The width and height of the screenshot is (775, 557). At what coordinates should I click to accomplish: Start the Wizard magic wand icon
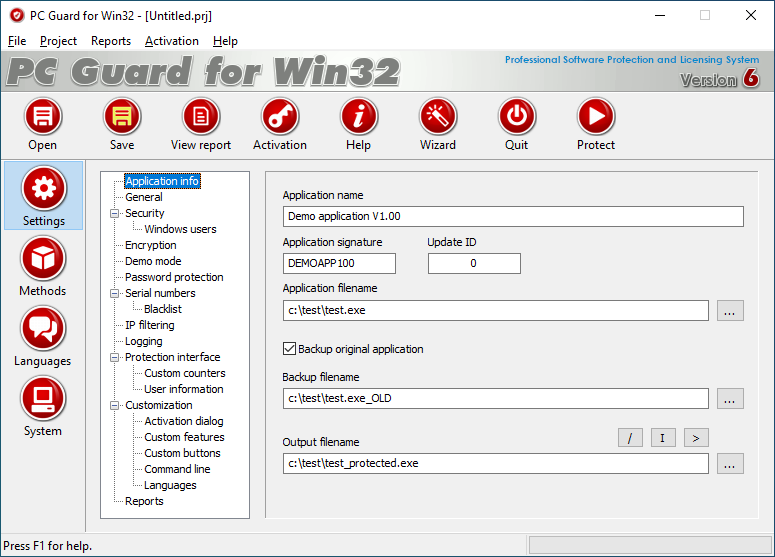(x=438, y=117)
